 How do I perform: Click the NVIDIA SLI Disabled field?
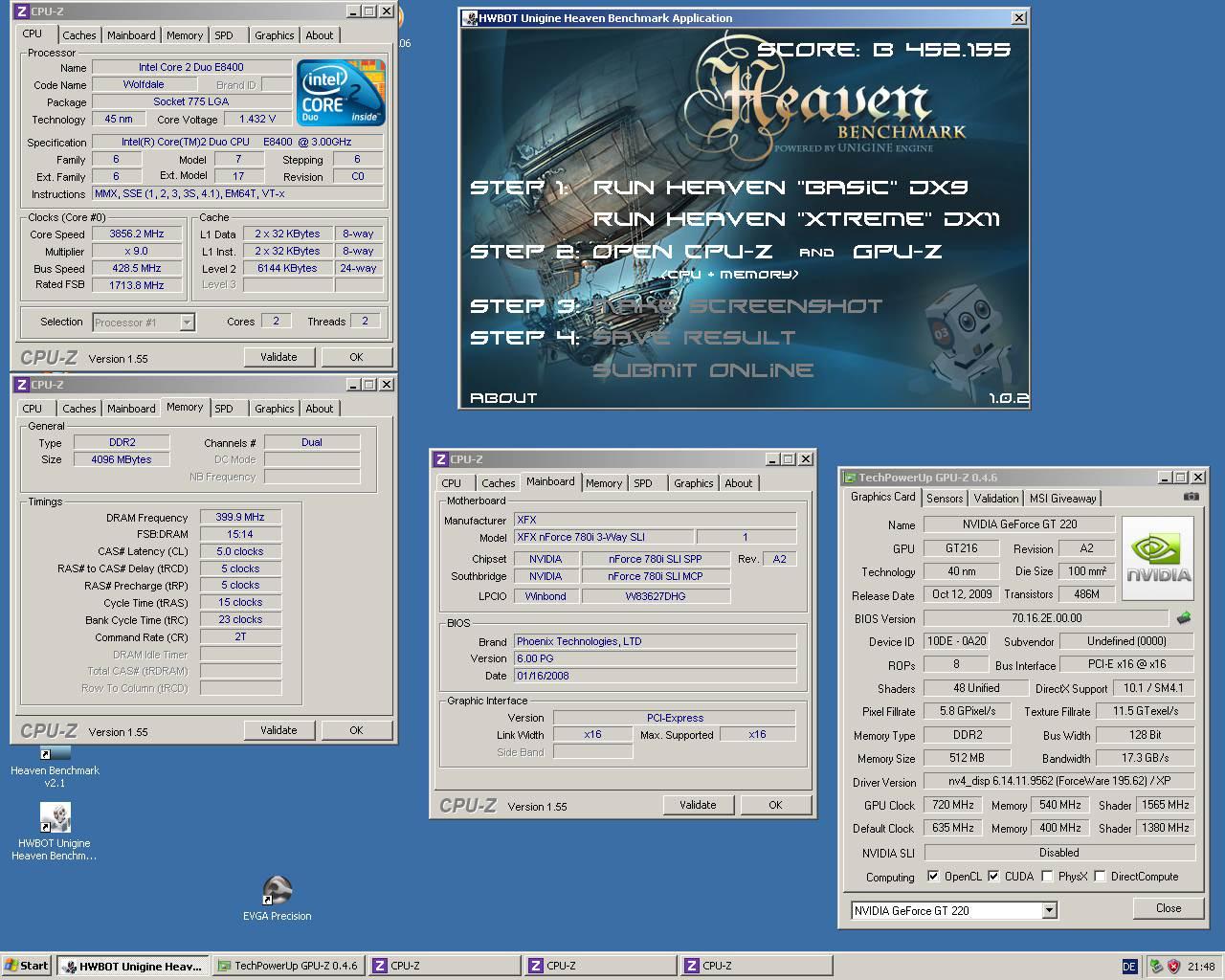tap(1059, 852)
